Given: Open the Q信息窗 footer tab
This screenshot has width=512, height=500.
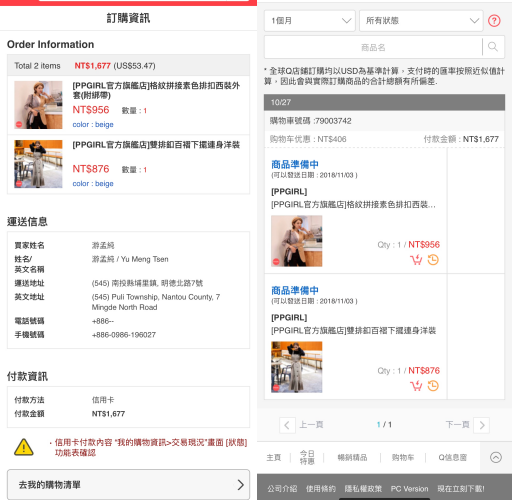Looking at the screenshot, I should pyautogui.click(x=452, y=457).
